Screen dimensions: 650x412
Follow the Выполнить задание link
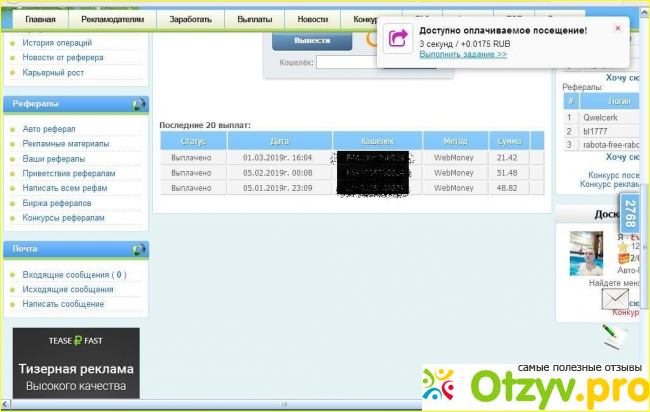coord(463,54)
